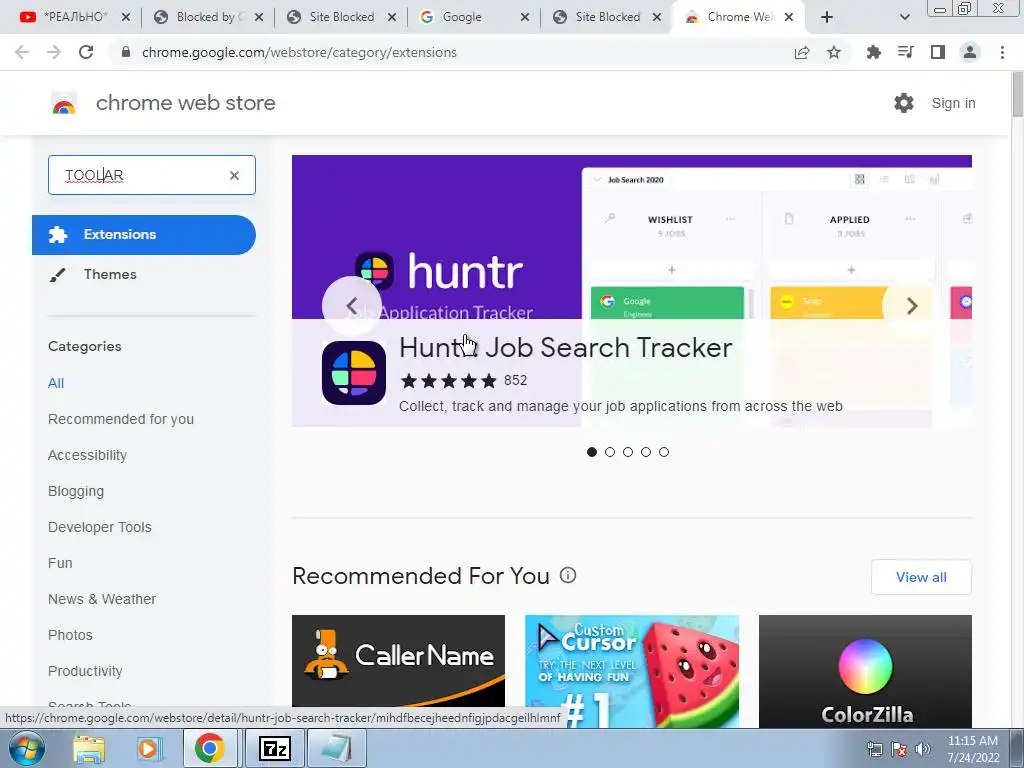Toggle the side panel icon
The image size is (1024, 768).
(x=938, y=52)
